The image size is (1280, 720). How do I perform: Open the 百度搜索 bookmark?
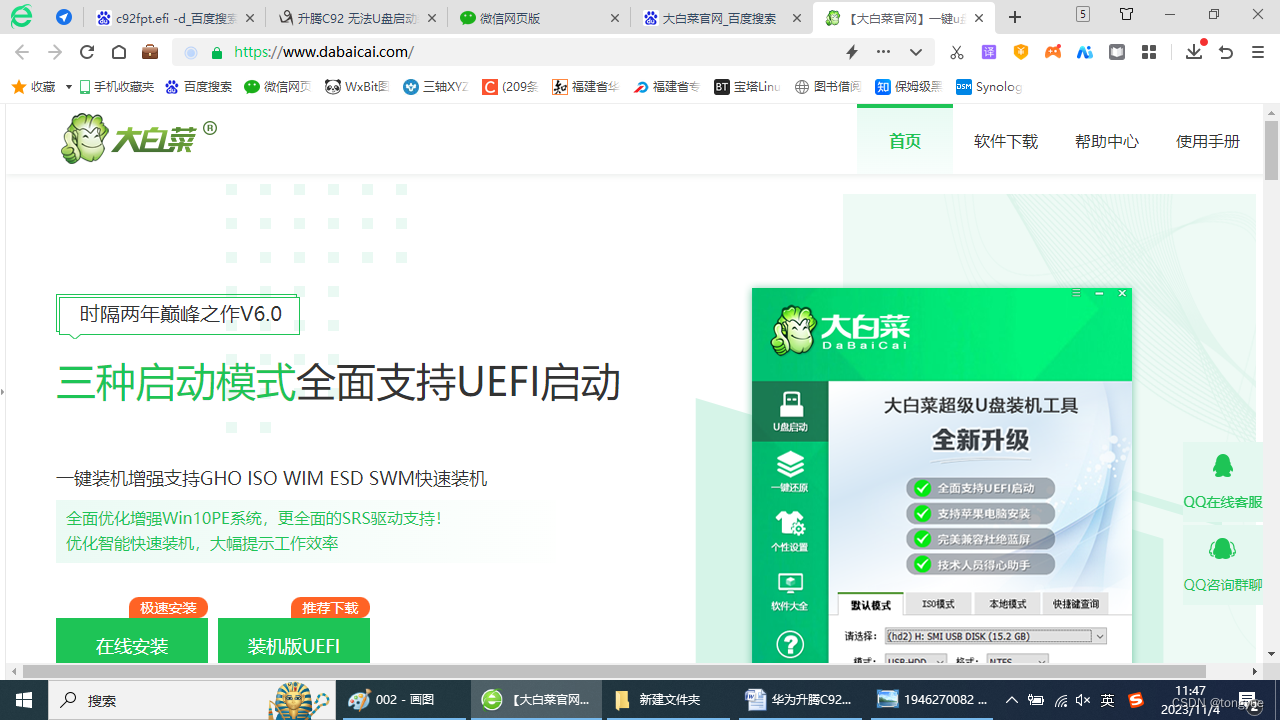pyautogui.click(x=198, y=87)
